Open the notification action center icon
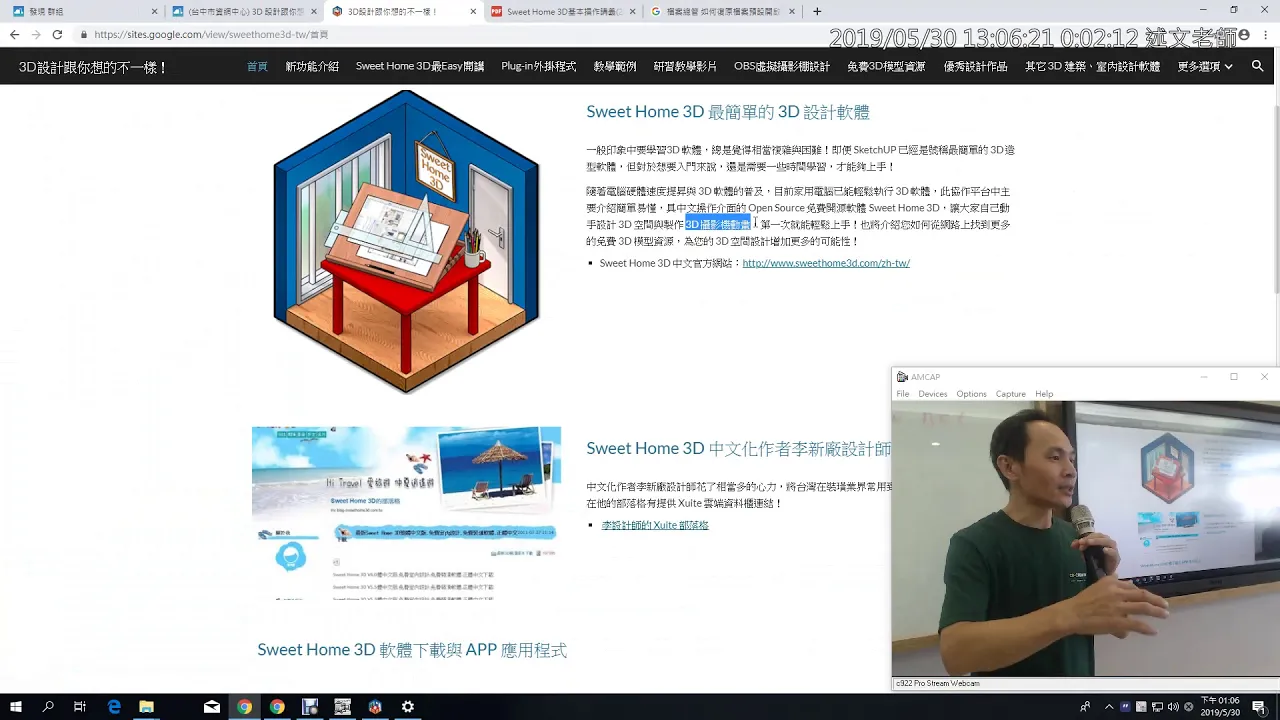 coord(1261,707)
